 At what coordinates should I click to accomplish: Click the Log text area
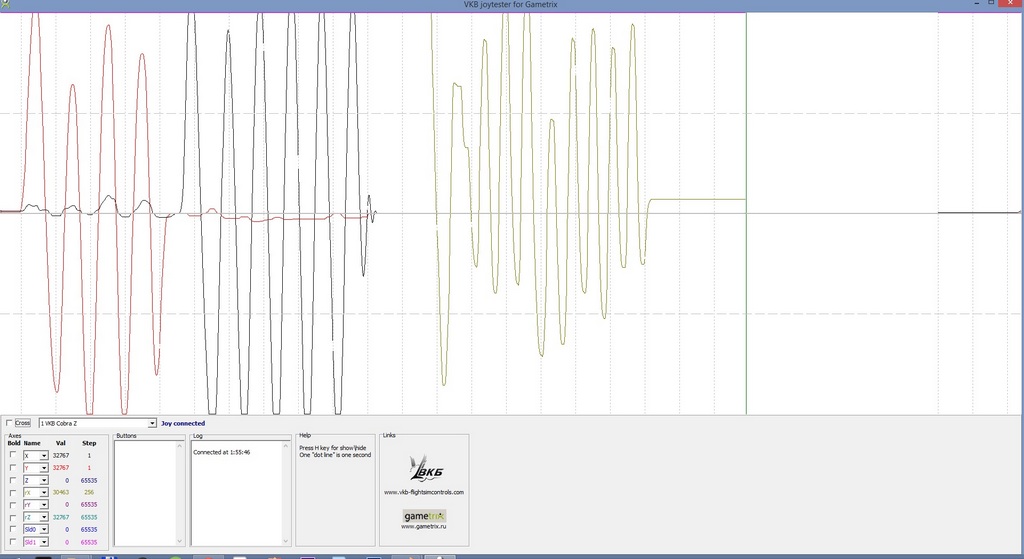[x=240, y=495]
